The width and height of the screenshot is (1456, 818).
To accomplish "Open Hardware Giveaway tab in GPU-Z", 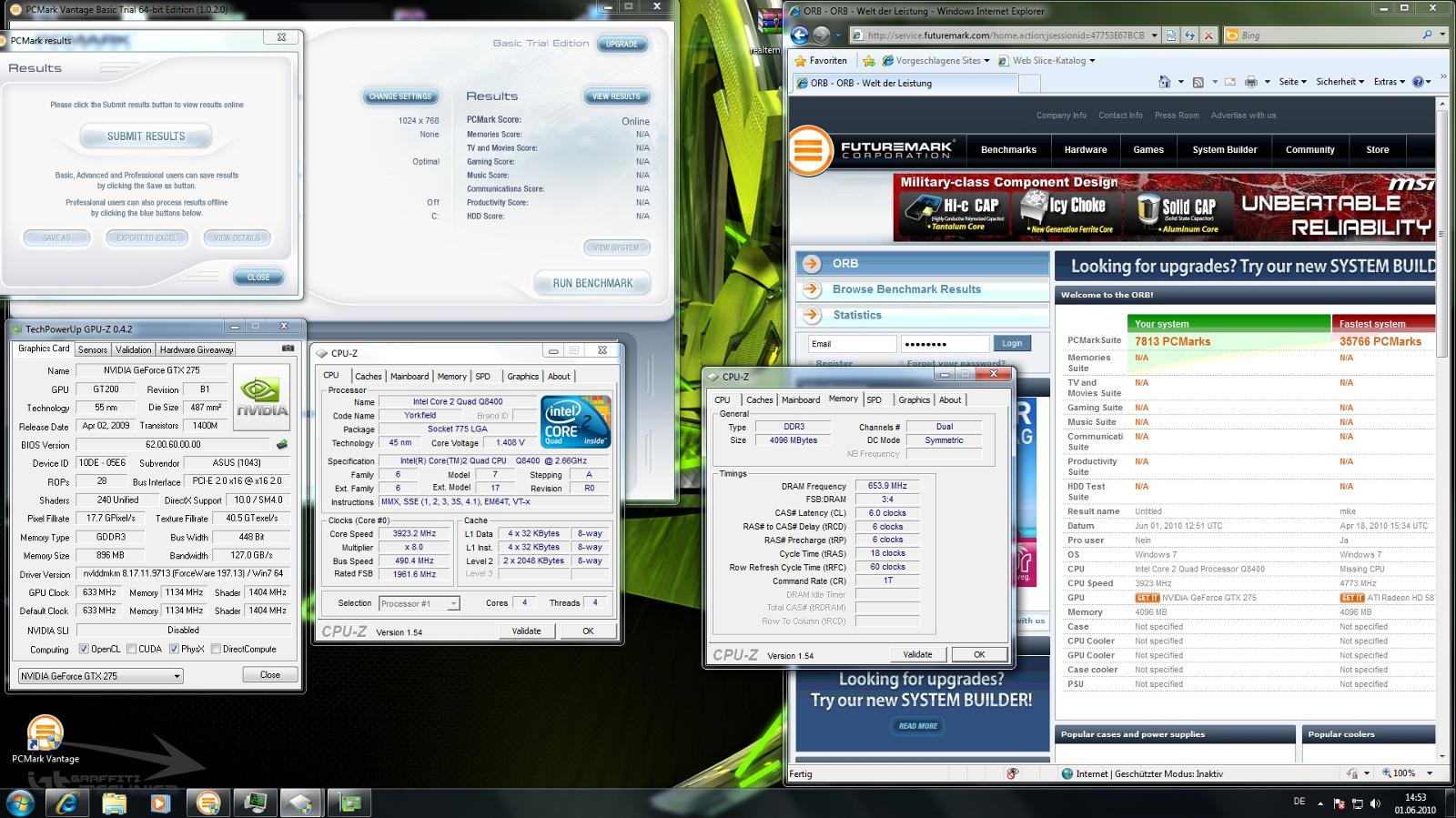I will pos(197,349).
